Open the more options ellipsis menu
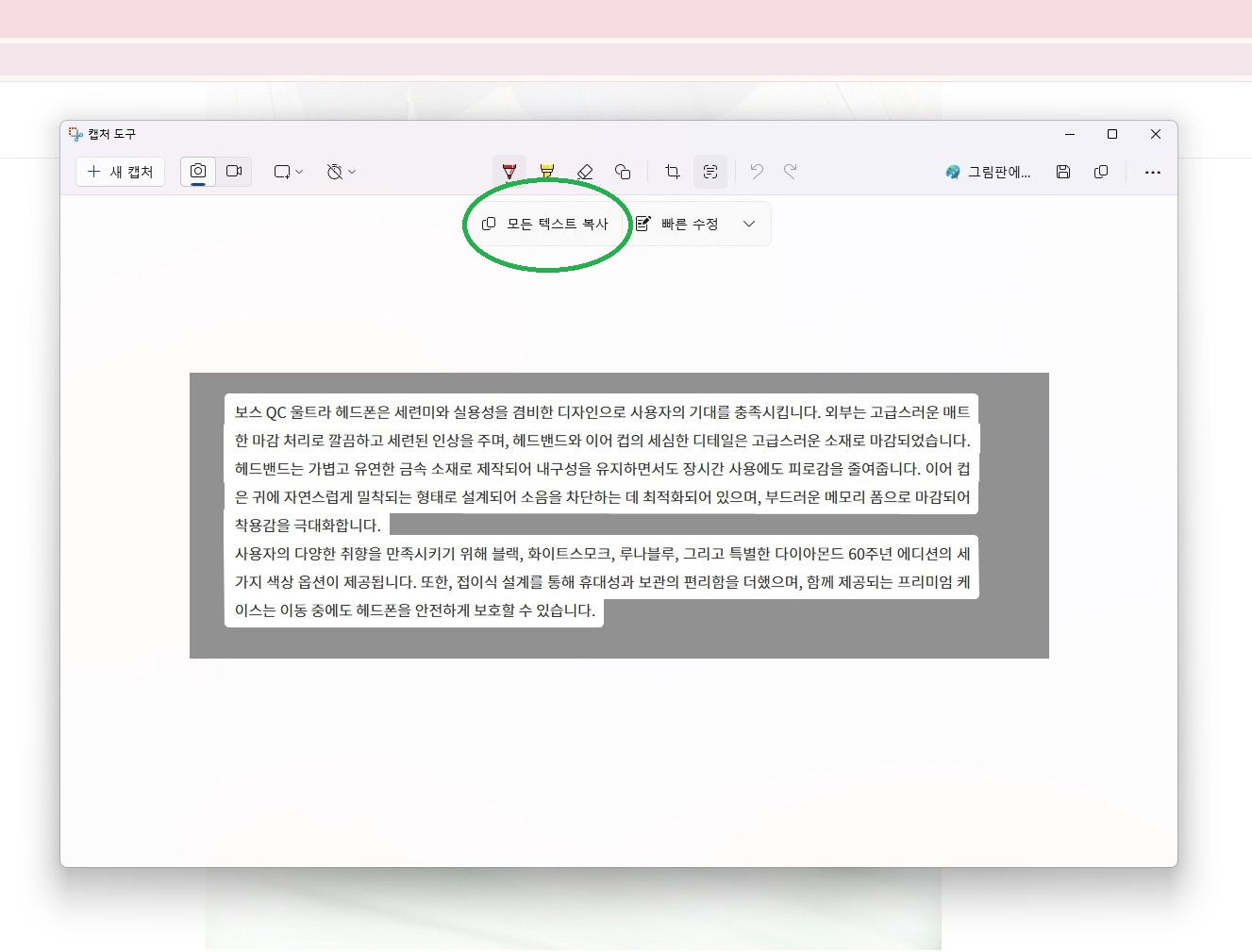Image resolution: width=1252 pixels, height=952 pixels. (x=1152, y=172)
